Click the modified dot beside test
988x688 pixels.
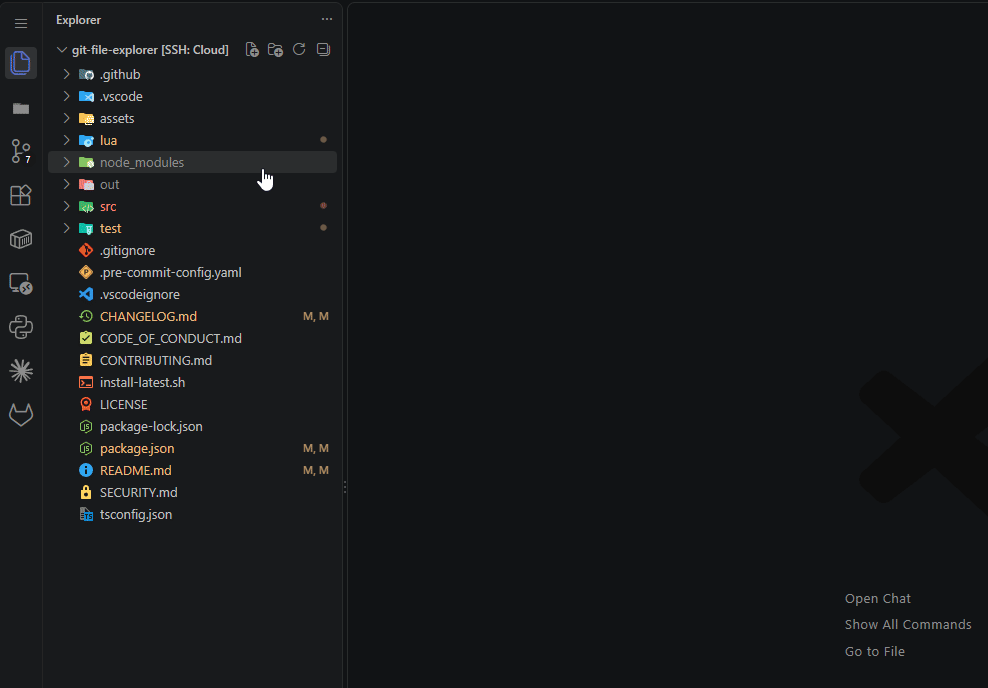(323, 228)
